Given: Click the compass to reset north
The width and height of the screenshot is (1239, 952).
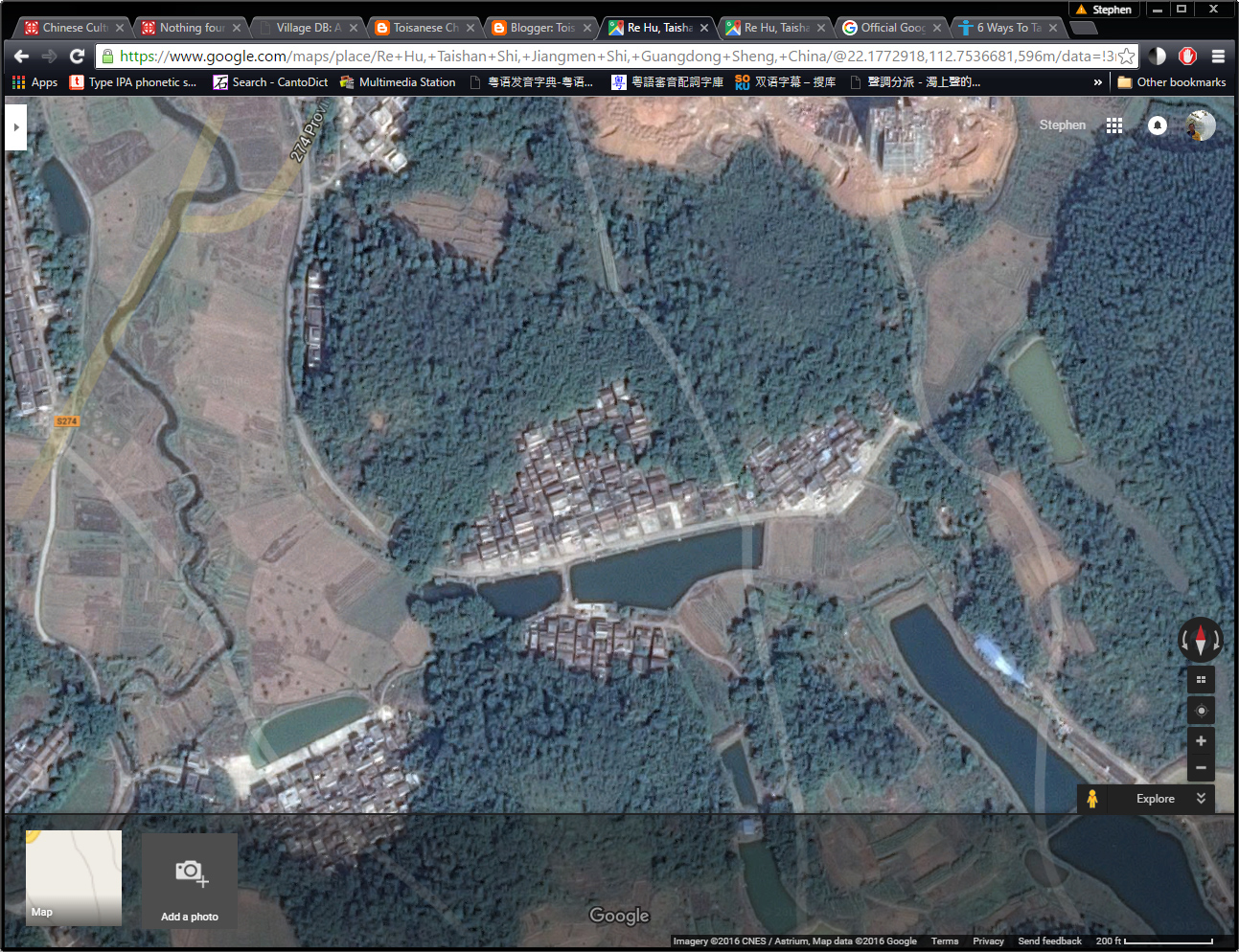Looking at the screenshot, I should coord(1200,640).
